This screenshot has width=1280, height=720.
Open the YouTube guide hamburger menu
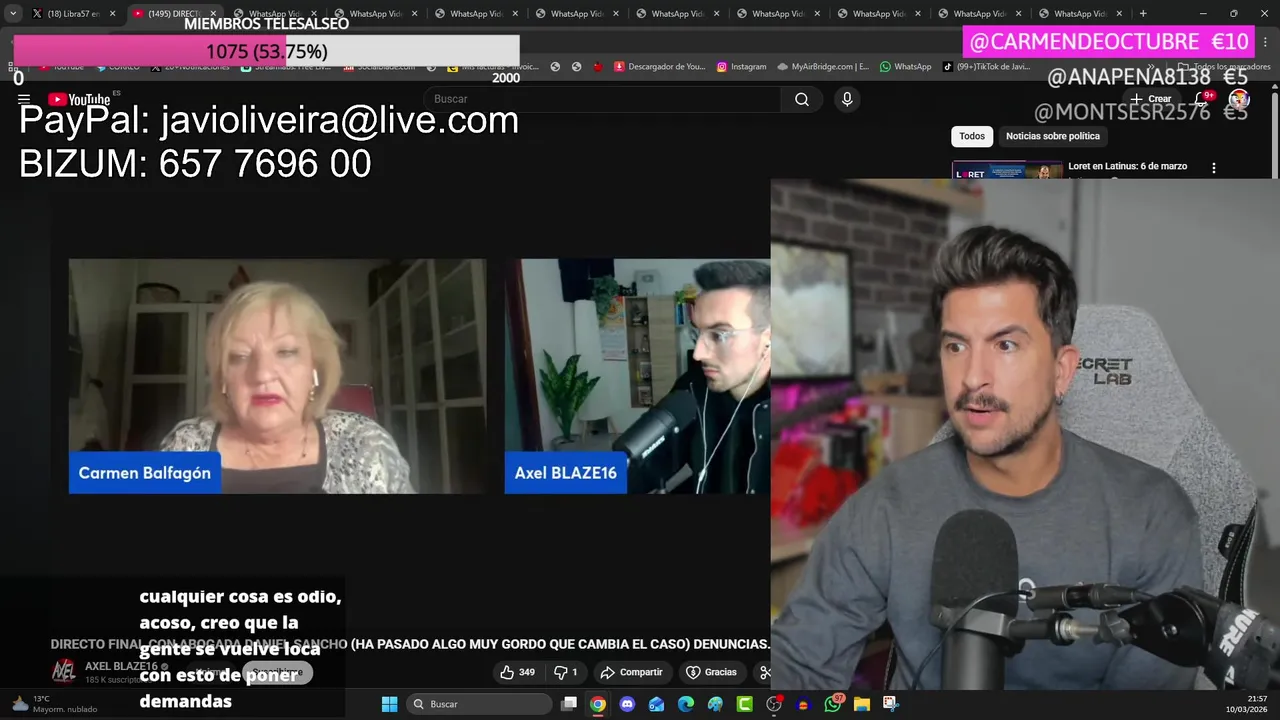point(23,99)
